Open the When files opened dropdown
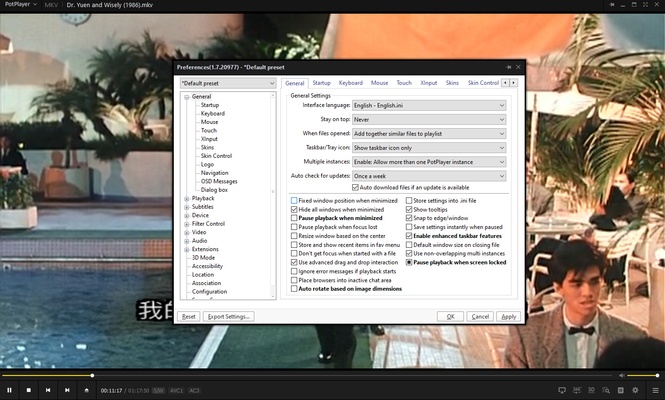 point(429,134)
